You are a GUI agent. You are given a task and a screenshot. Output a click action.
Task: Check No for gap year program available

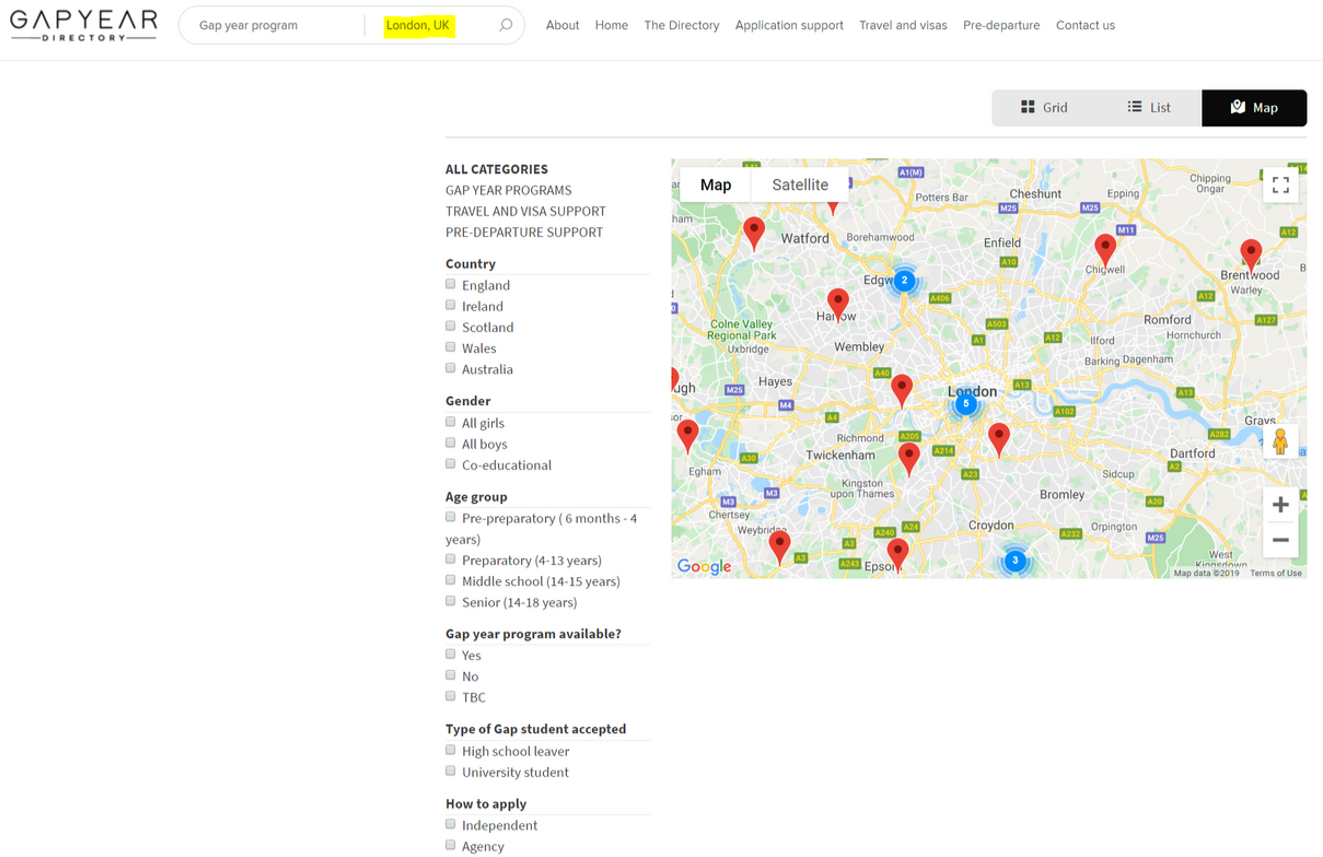[451, 676]
